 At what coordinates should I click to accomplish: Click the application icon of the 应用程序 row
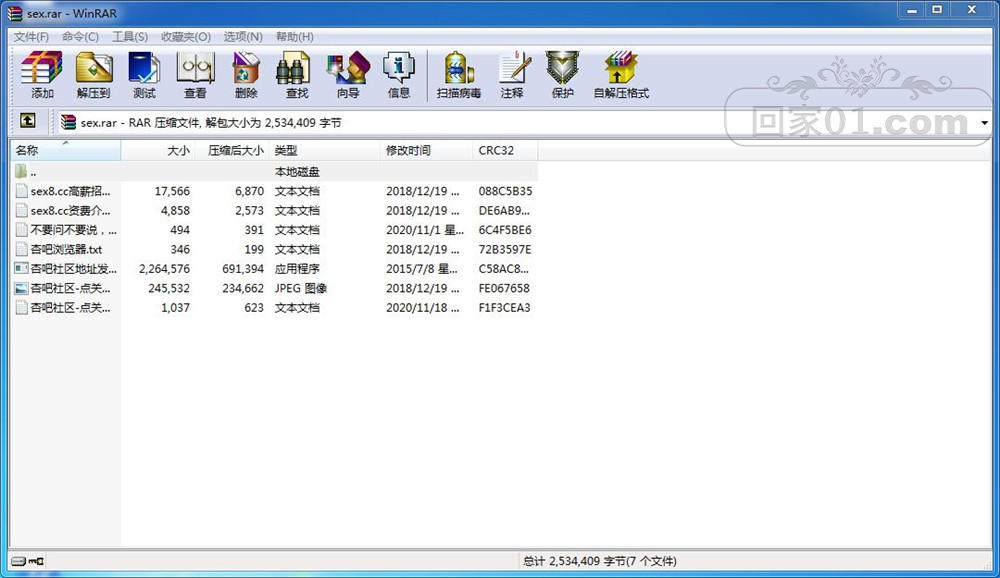pyautogui.click(x=22, y=269)
